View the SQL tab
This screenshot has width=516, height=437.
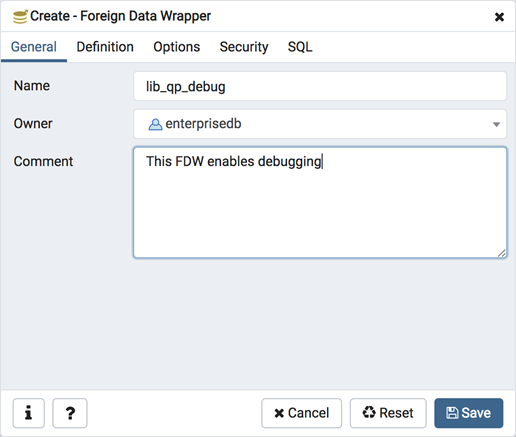(300, 47)
